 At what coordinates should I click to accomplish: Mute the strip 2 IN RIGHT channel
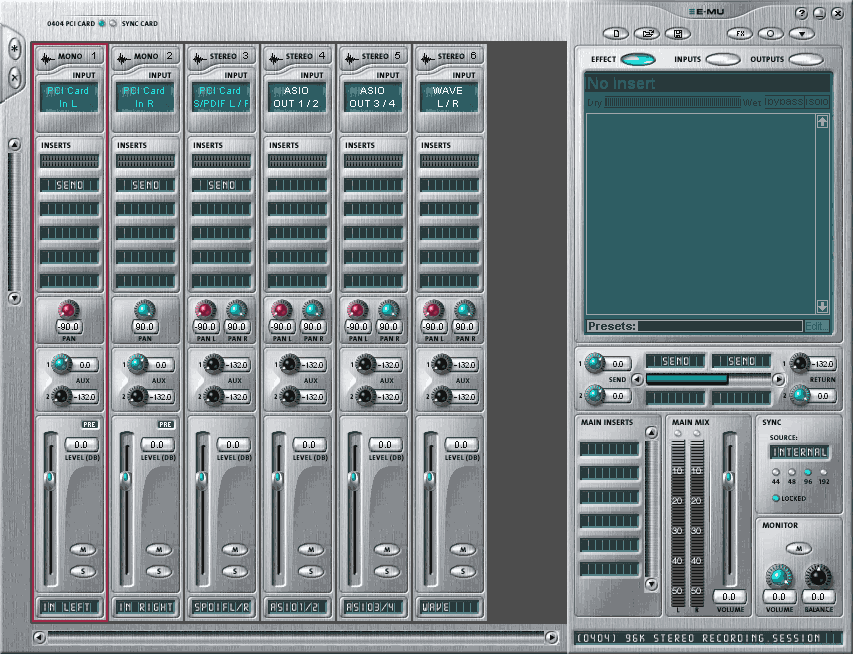tap(159, 550)
